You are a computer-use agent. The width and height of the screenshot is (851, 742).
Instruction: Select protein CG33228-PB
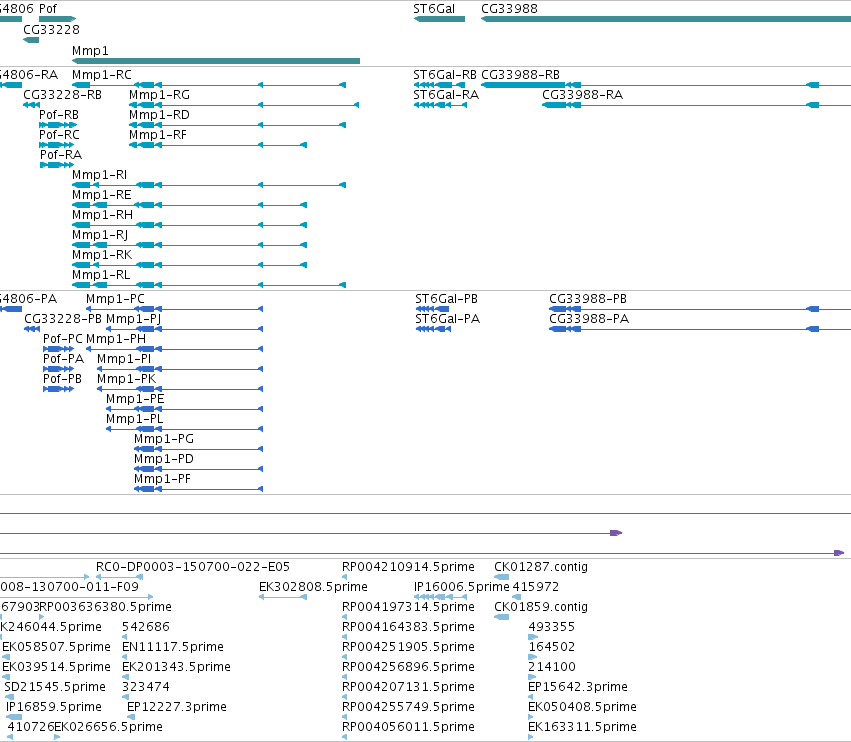point(63,319)
